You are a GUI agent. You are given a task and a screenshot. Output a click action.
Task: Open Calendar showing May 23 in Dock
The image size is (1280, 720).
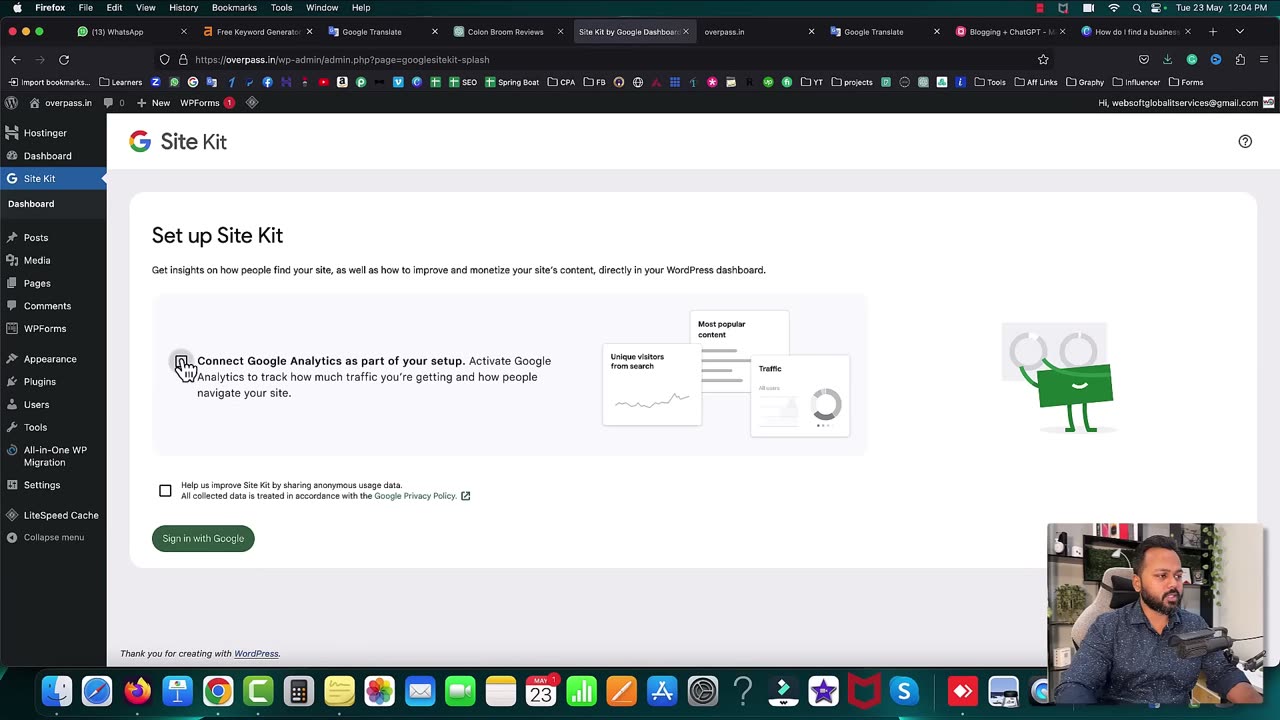(541, 691)
